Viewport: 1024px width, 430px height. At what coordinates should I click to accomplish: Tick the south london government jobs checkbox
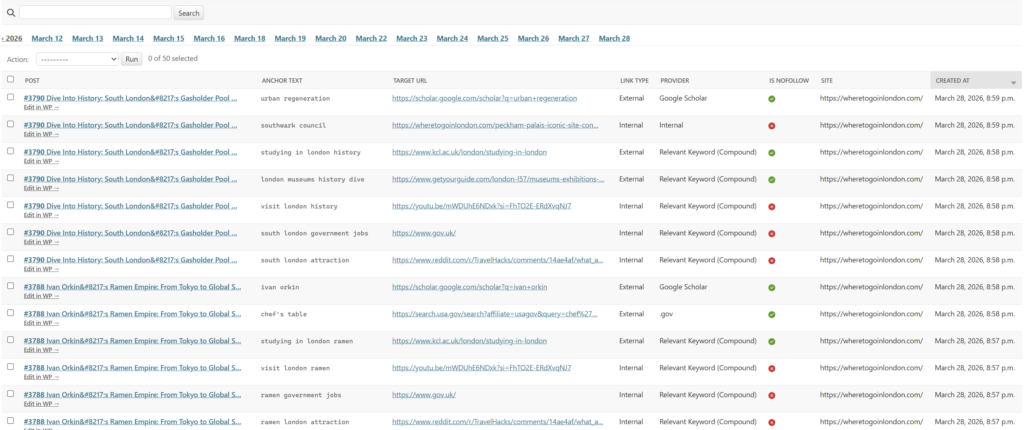10,231
